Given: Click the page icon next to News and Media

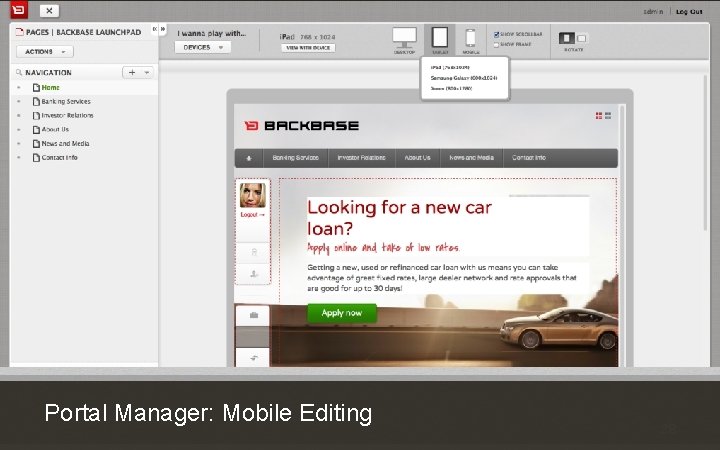Looking at the screenshot, I should [36, 143].
